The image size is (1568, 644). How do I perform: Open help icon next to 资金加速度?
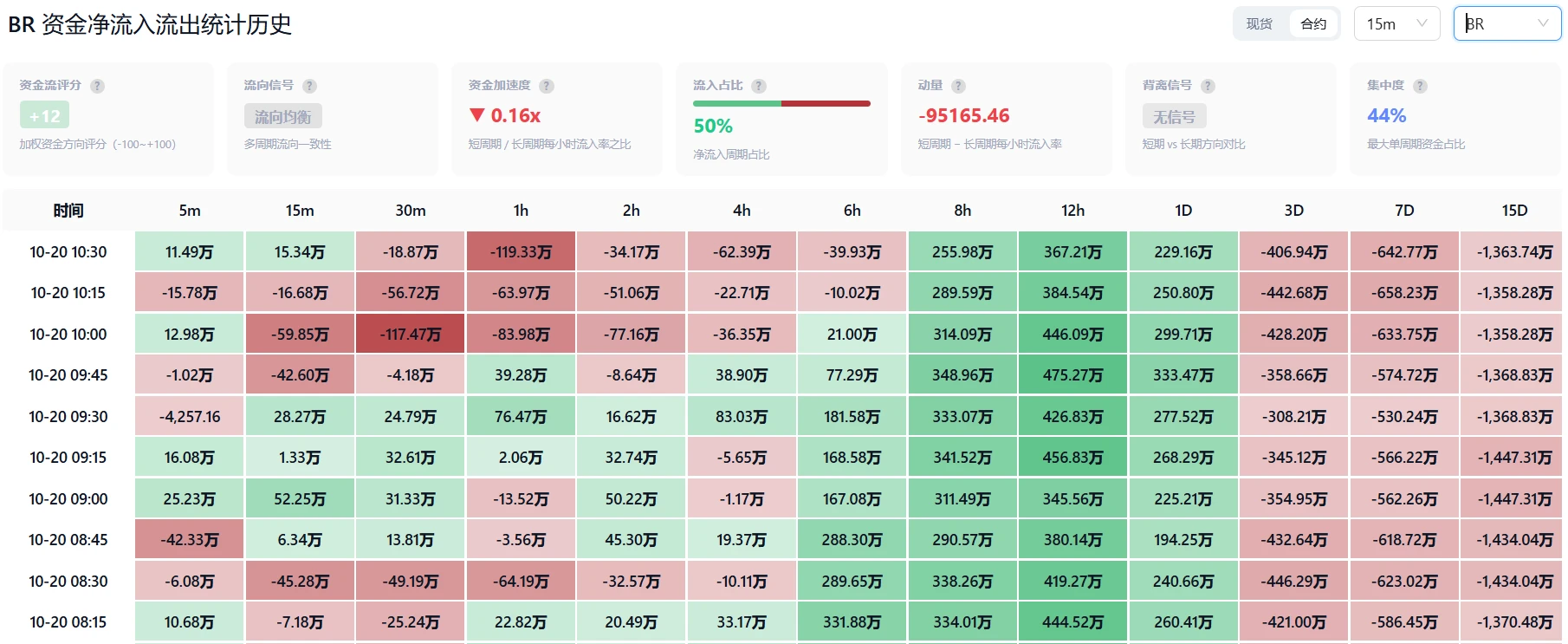pos(547,86)
